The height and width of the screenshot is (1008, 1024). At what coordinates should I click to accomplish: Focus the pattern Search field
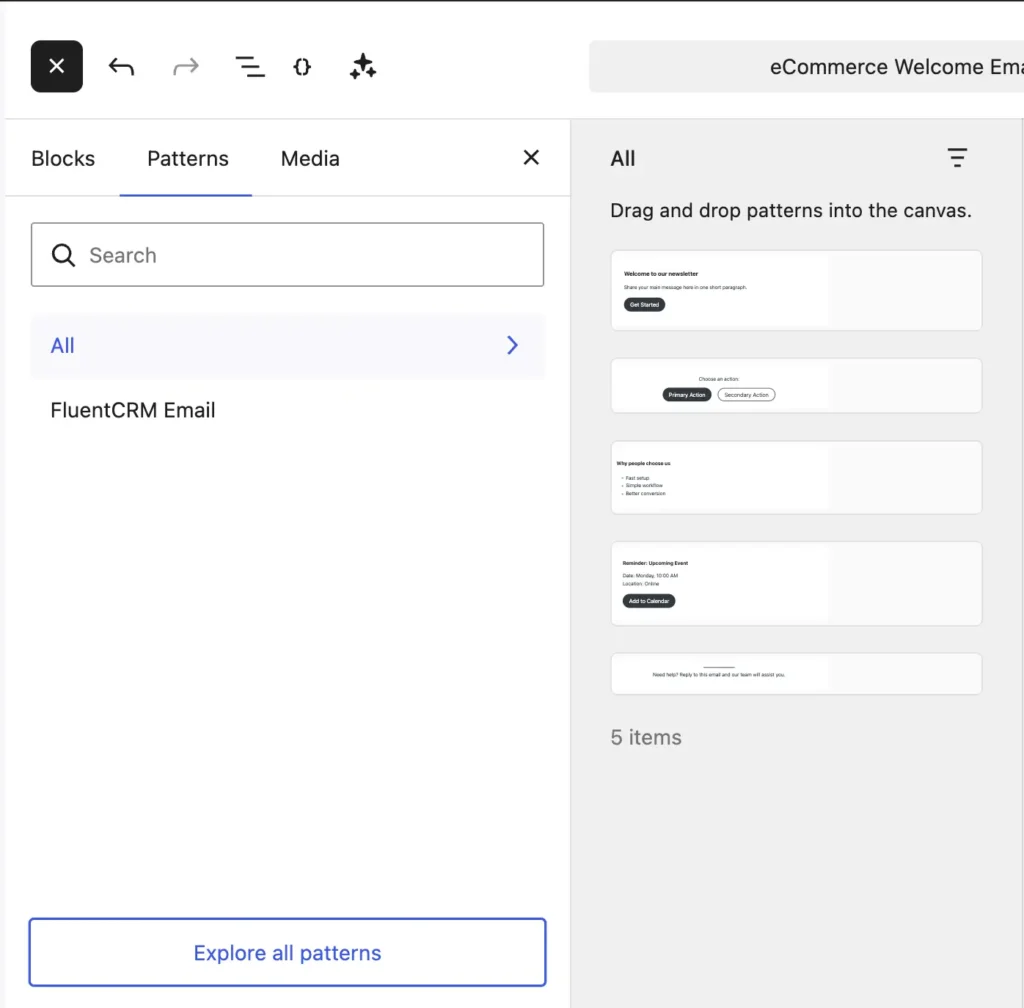tap(287, 255)
